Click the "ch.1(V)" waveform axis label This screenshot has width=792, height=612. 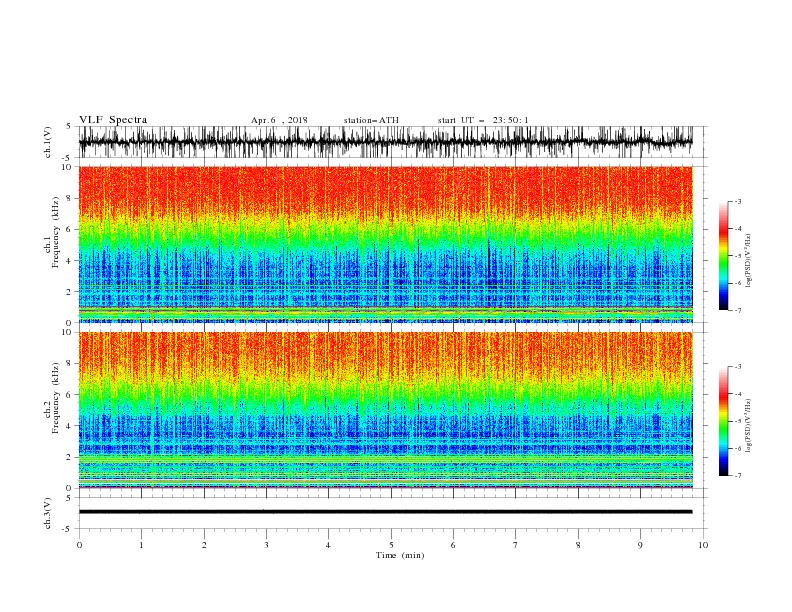click(x=48, y=142)
